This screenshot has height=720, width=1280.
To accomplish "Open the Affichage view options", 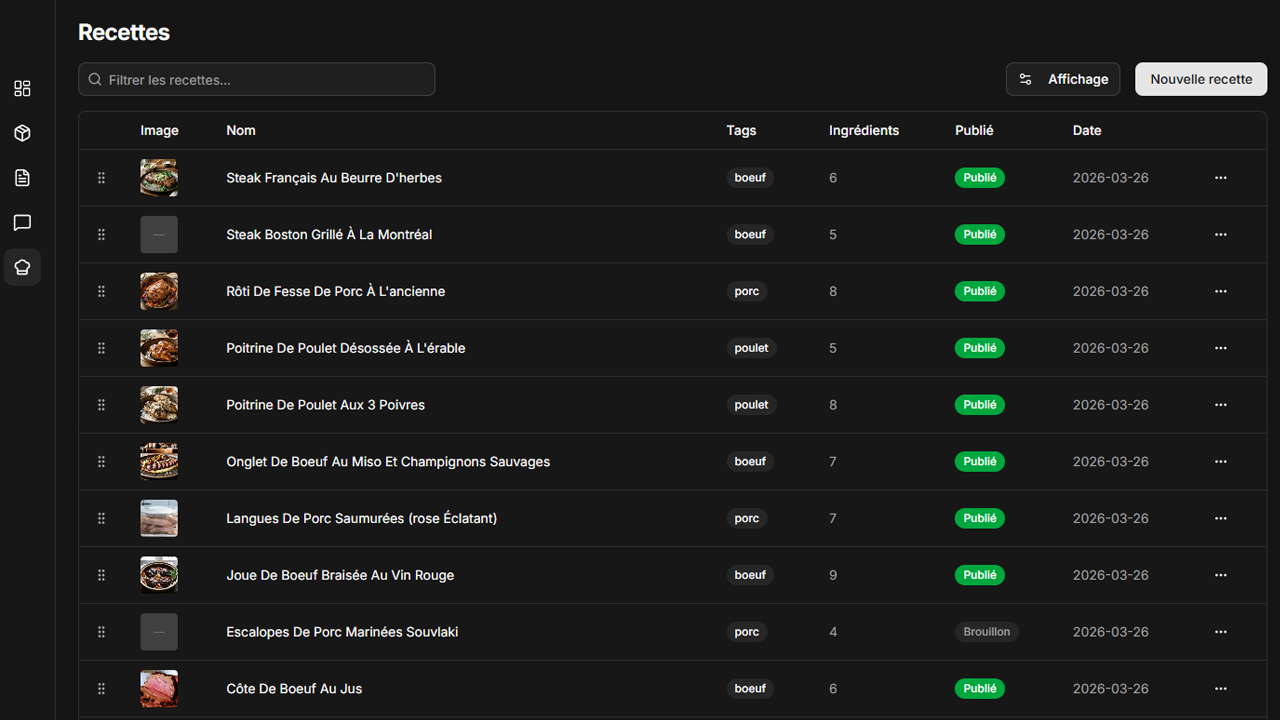I will (1063, 79).
